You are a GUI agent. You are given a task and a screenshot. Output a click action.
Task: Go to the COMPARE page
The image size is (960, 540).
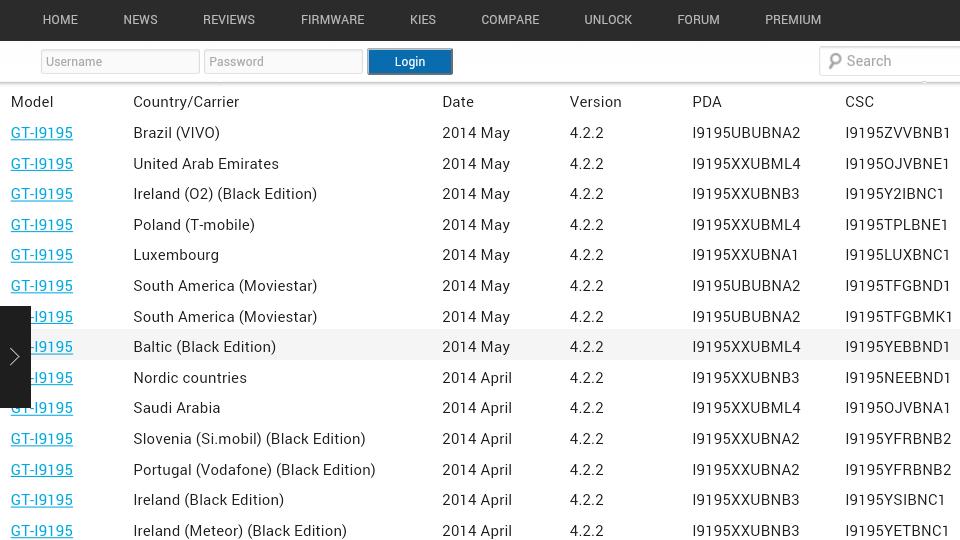click(x=510, y=20)
